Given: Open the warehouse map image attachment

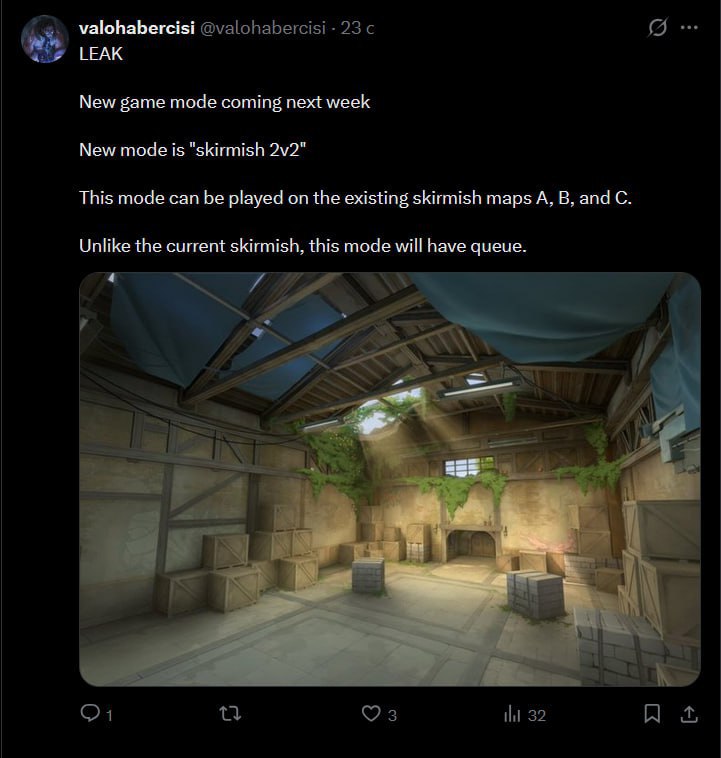Looking at the screenshot, I should (x=390, y=479).
